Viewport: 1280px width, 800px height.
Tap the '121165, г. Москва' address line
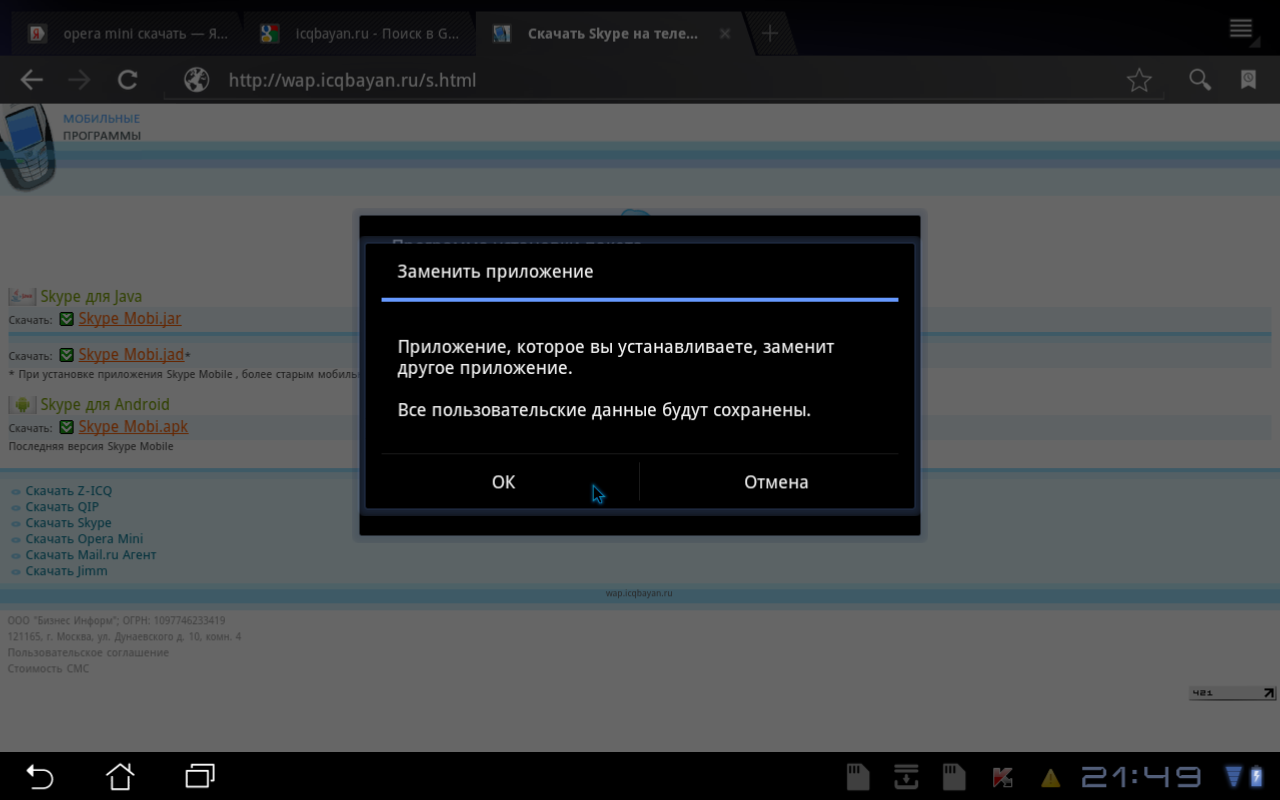point(124,637)
